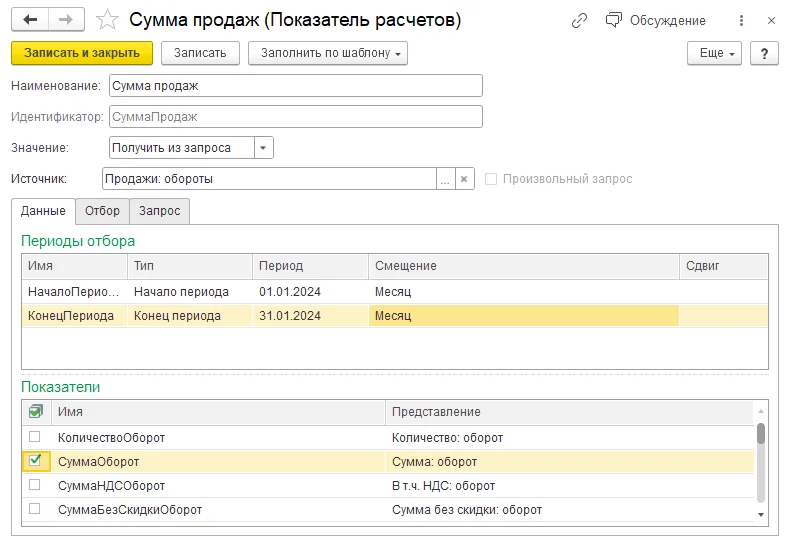Click the Сдвиг column header
Image resolution: width=787 pixels, height=543 pixels.
pos(724,266)
